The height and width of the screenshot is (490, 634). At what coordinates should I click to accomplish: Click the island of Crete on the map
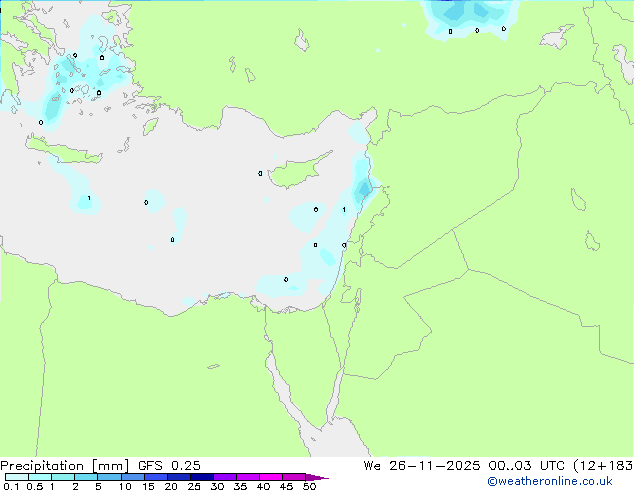coord(63,150)
